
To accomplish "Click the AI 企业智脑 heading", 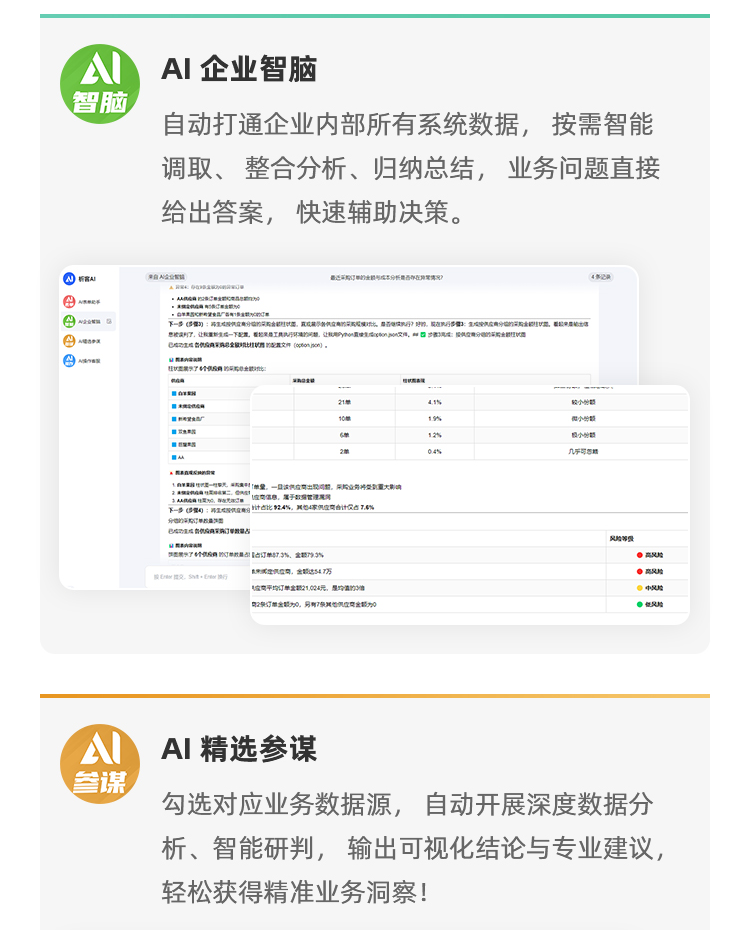I will 239,69.
